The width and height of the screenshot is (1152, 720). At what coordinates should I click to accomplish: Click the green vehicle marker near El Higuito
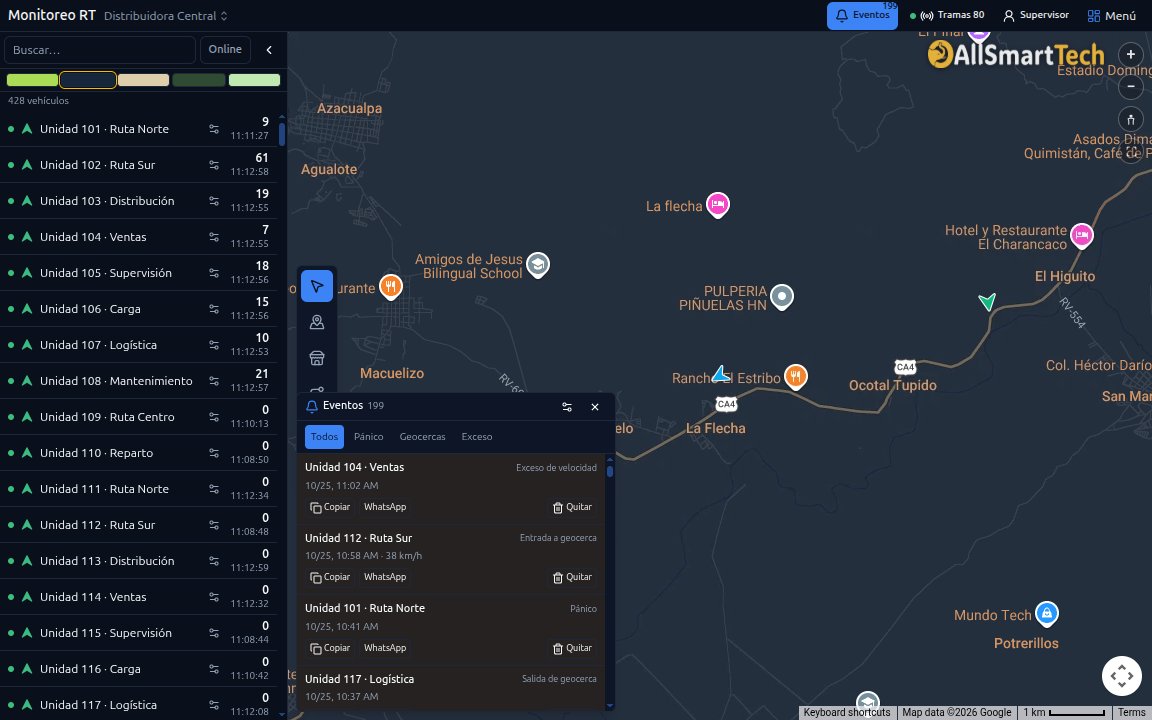pos(987,301)
